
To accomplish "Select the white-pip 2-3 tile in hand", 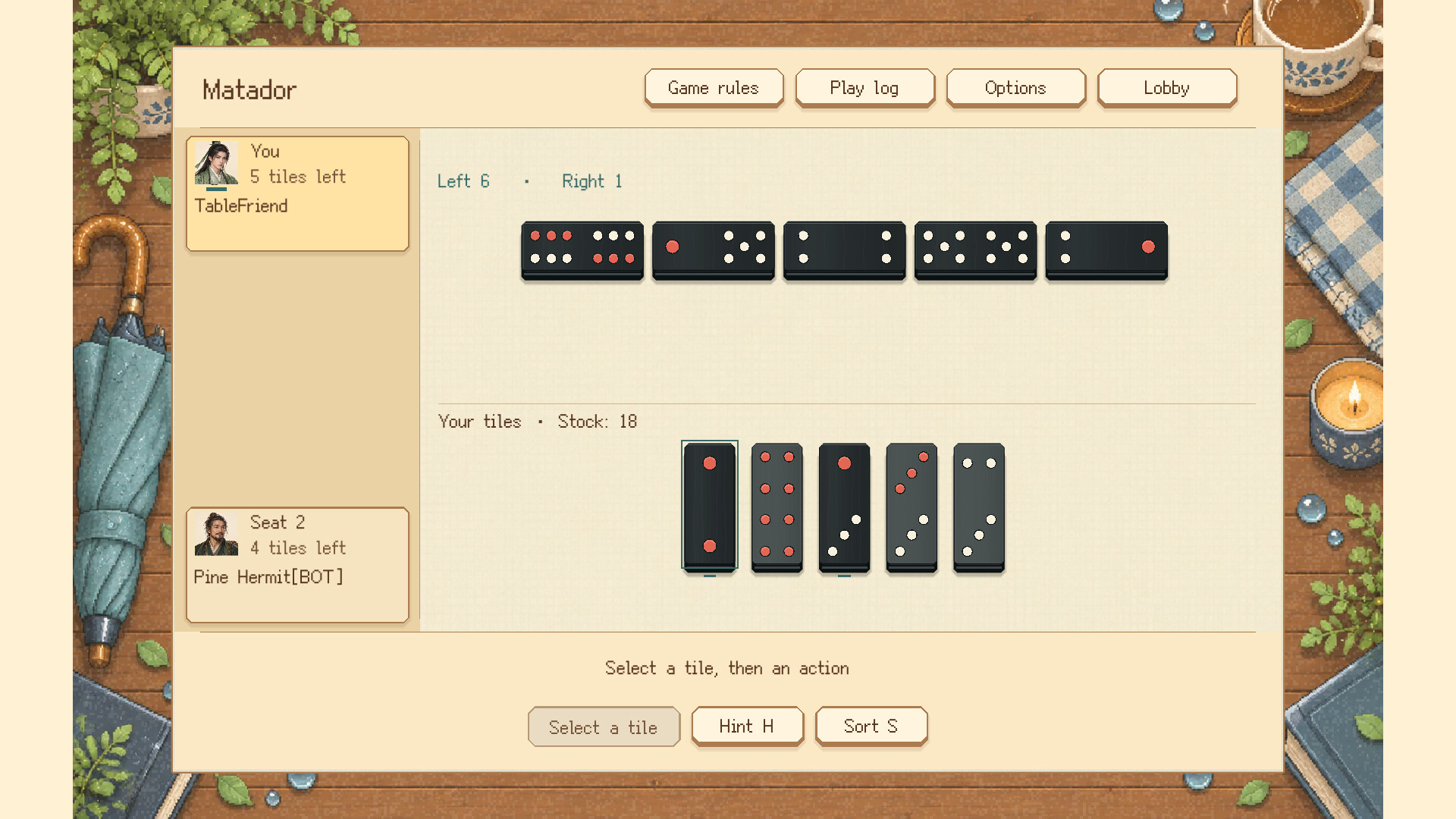I will (x=979, y=507).
